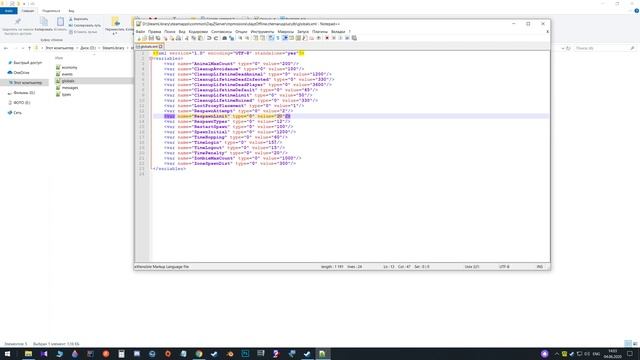Click the Copy toolbar icon in Notepad++
Image resolution: width=640 pixels, height=360 pixels.
point(193,38)
